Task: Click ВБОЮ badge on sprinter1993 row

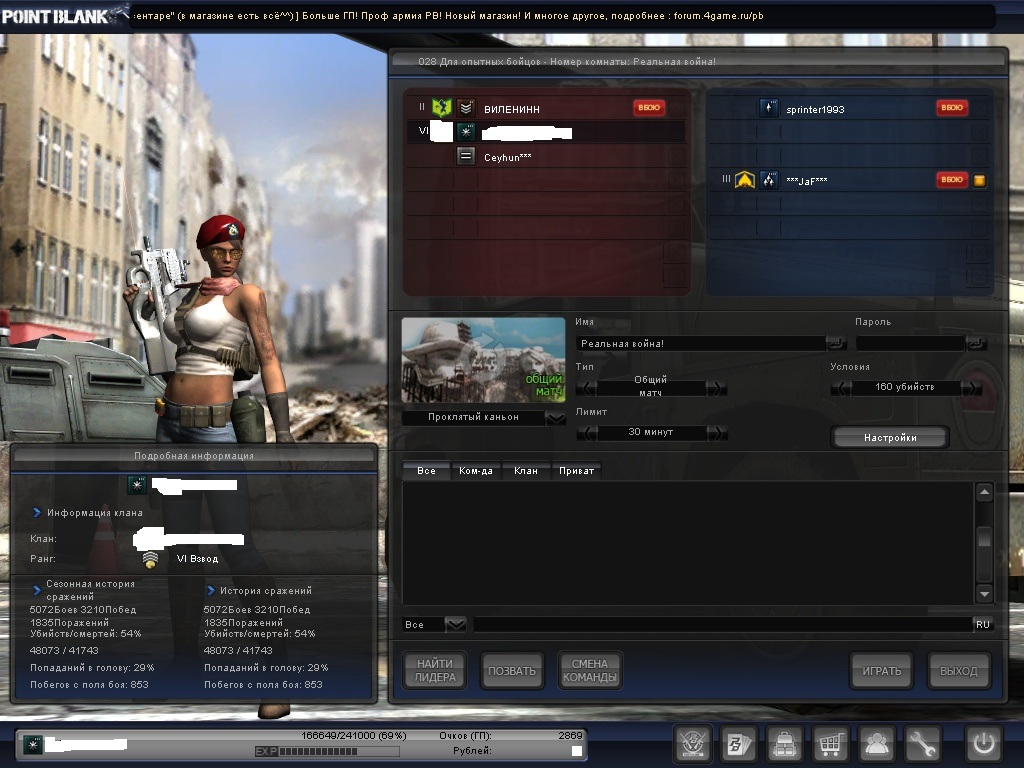Action: (x=952, y=108)
